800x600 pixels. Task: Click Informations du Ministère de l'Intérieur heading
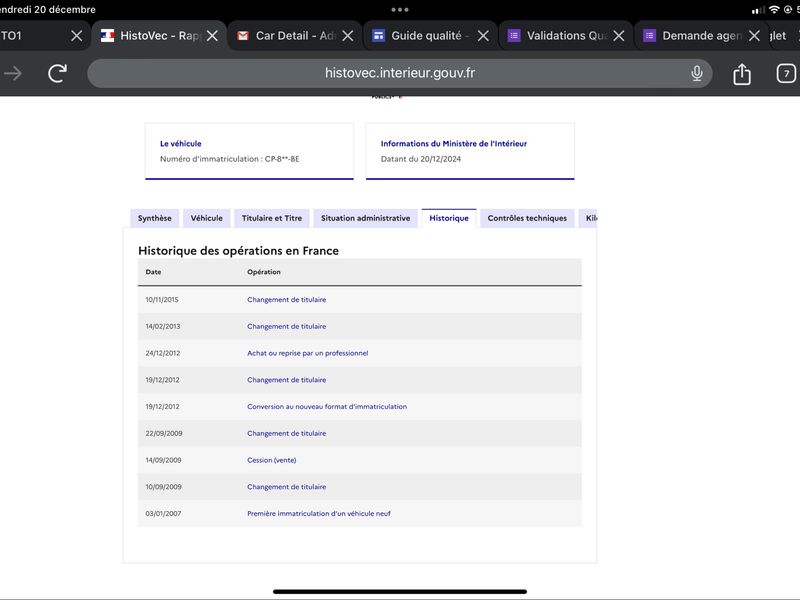click(x=454, y=144)
